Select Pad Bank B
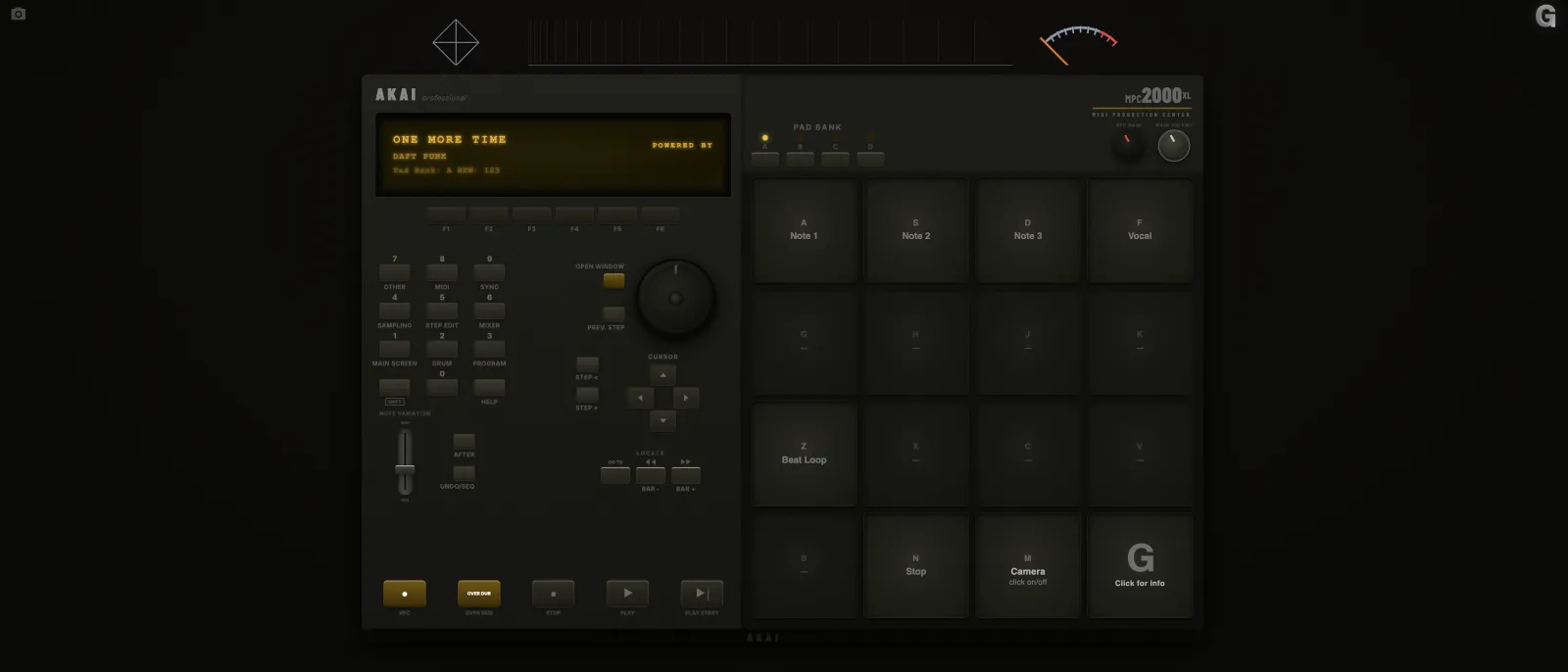 point(801,159)
